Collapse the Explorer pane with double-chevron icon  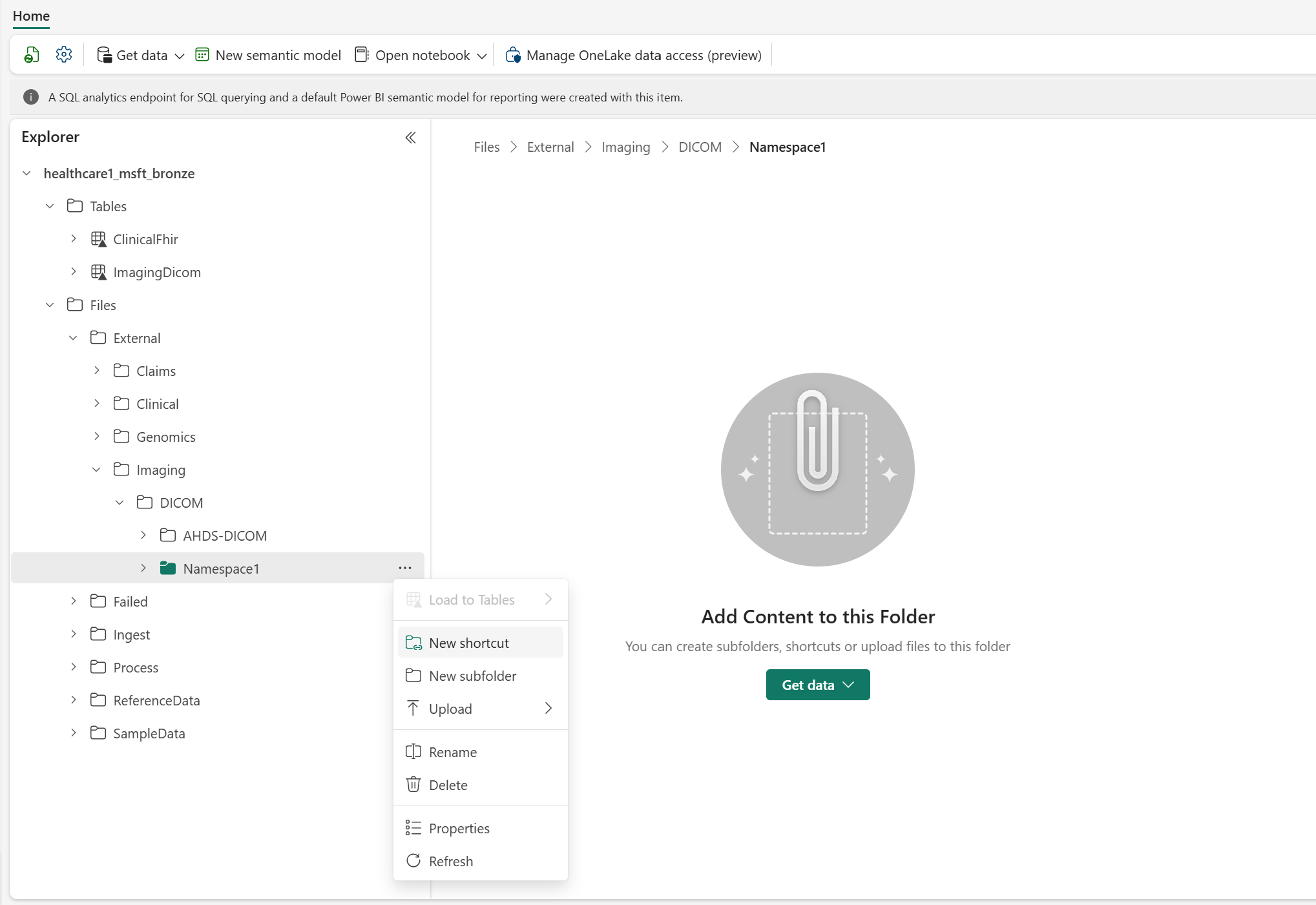pyautogui.click(x=410, y=138)
